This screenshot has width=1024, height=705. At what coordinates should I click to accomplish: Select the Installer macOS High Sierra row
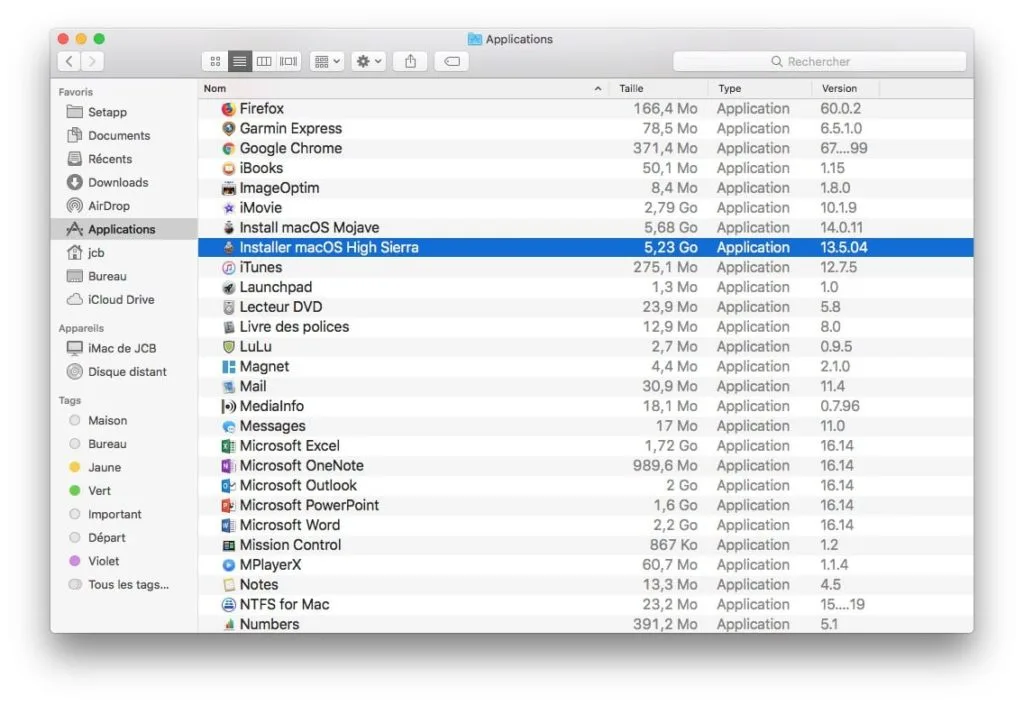coord(585,247)
